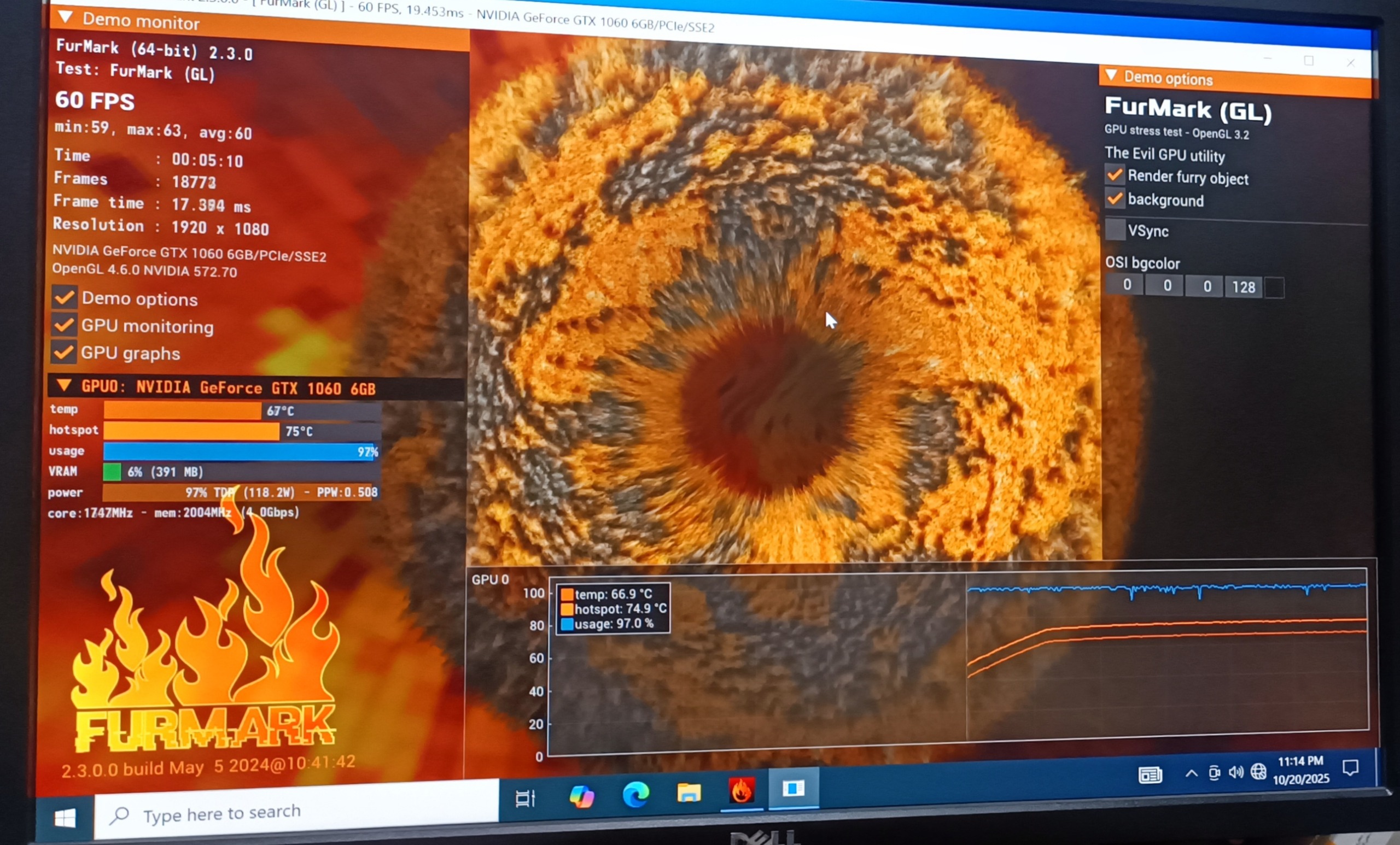Launch Microsoft Edge from the taskbar
1400x845 pixels.
tap(635, 794)
